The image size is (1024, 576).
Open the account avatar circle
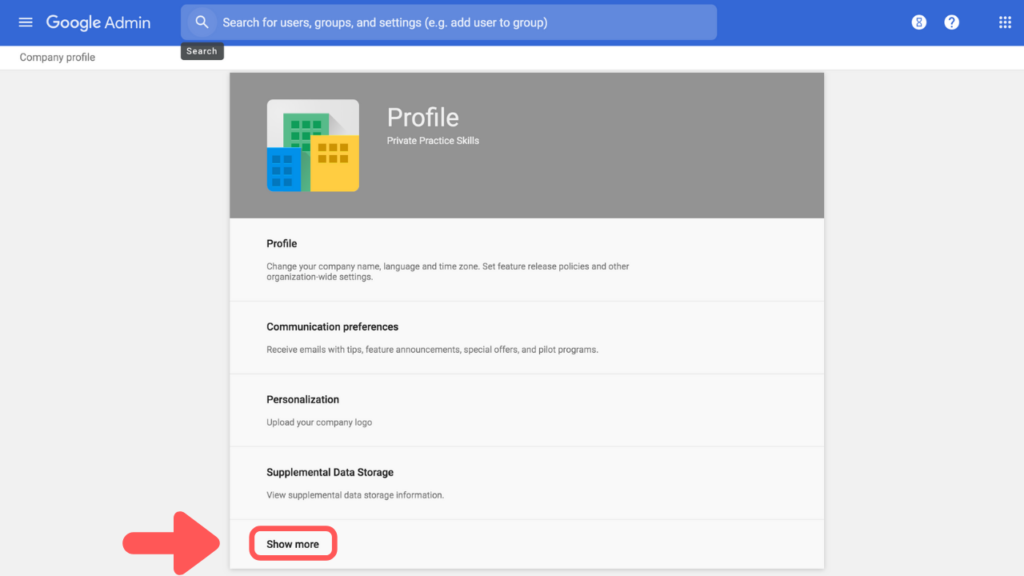[x=918, y=22]
